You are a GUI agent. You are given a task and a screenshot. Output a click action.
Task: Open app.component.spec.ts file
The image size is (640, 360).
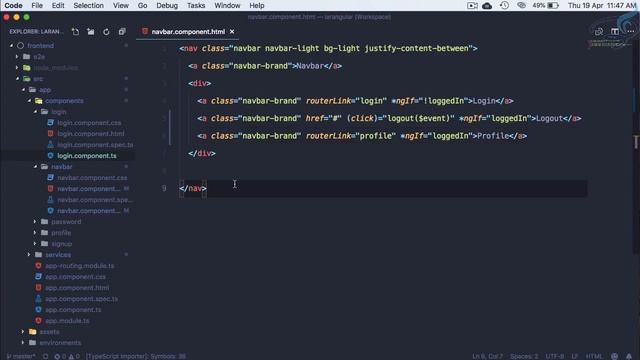(81, 299)
